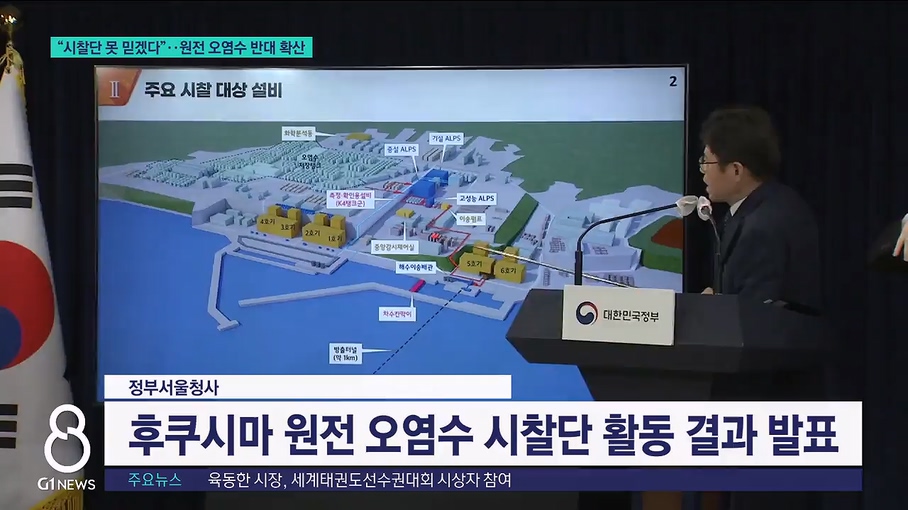
Task: Click the main headline '후쿠시마 원전 오염수' banner
Action: 482,434
